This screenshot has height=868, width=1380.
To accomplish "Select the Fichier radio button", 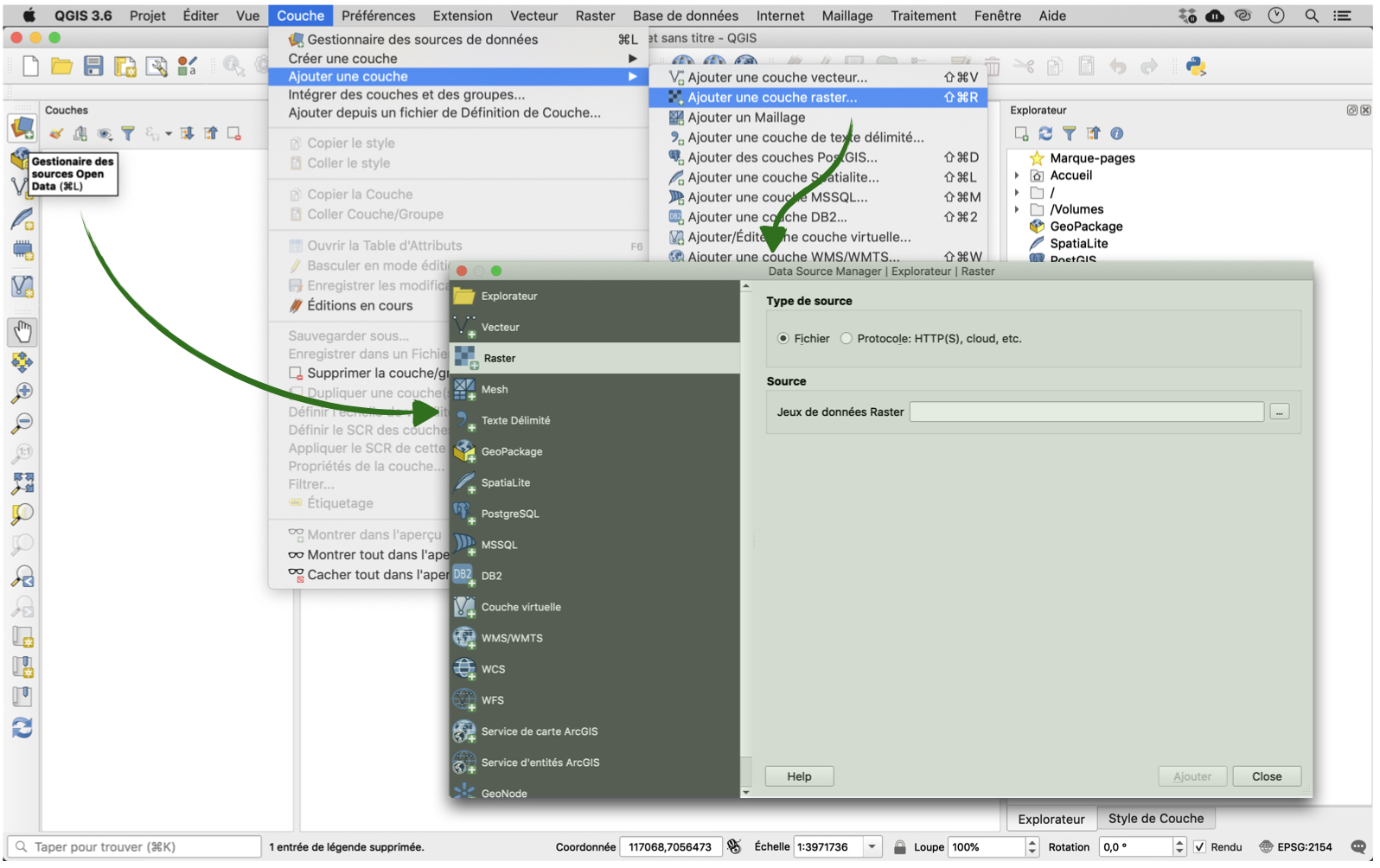I will (783, 339).
